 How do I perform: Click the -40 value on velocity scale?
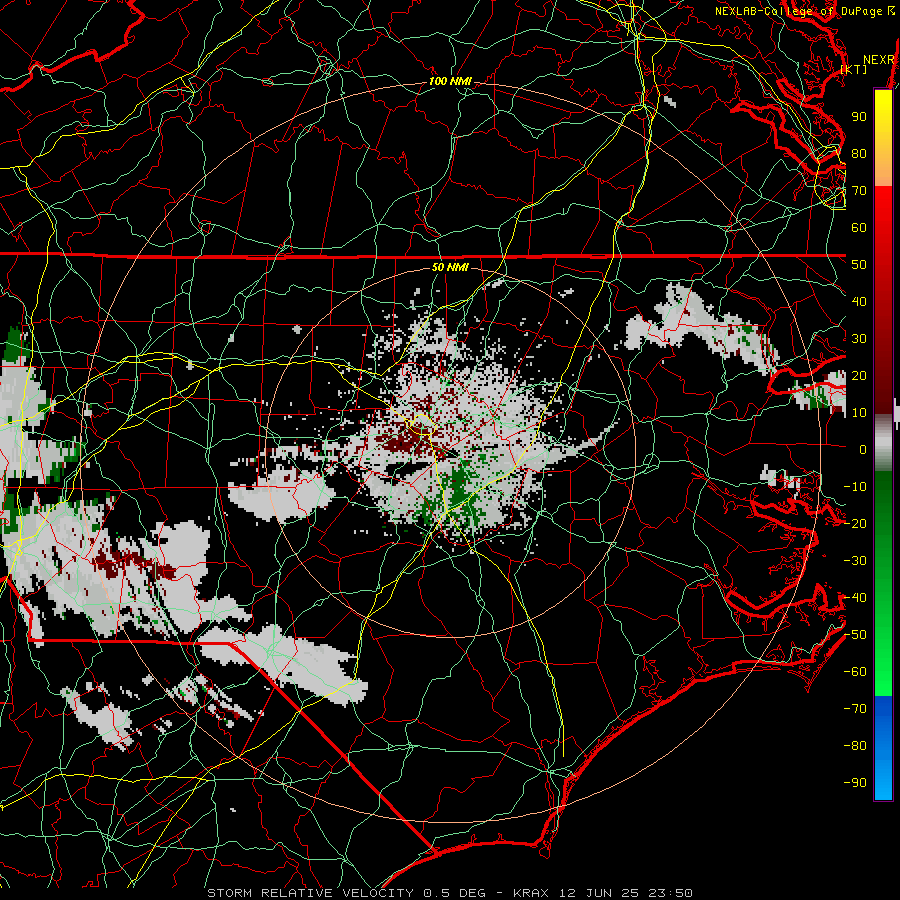click(x=855, y=598)
